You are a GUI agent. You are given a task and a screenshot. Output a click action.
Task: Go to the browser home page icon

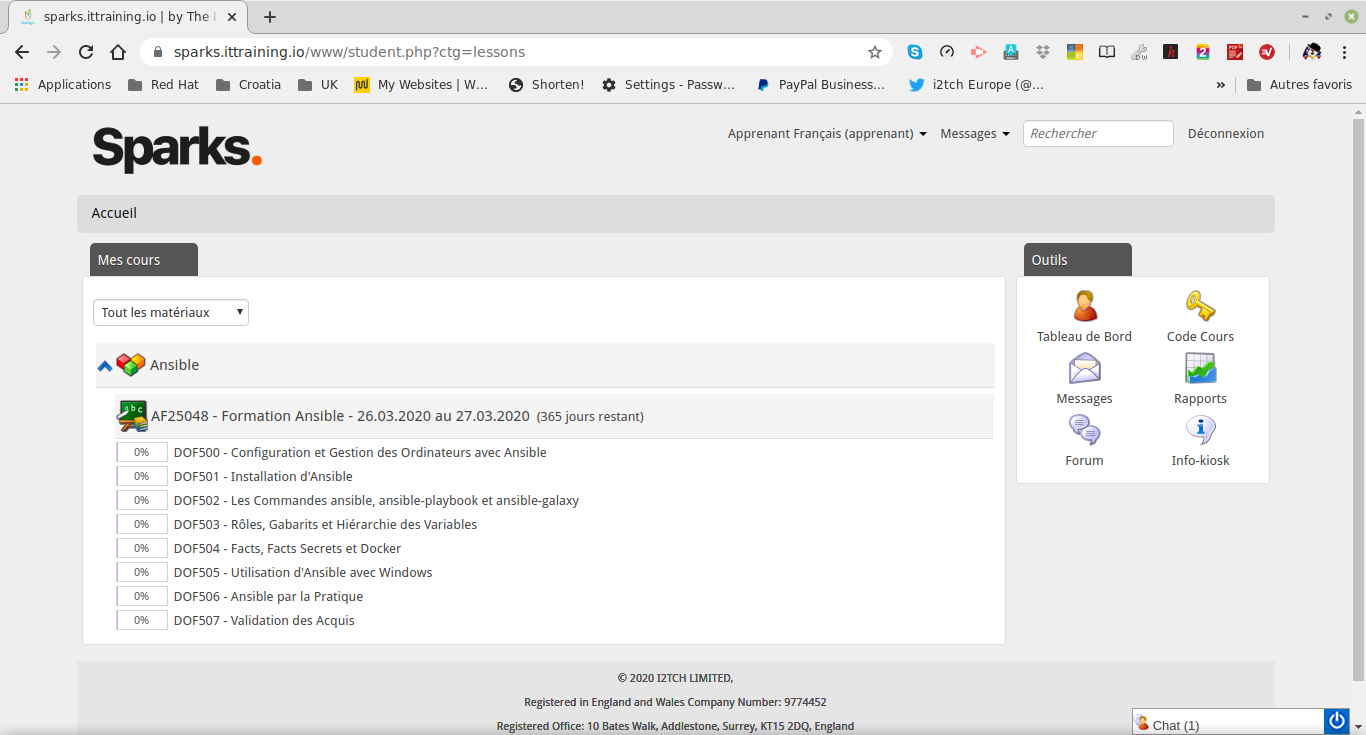click(118, 52)
